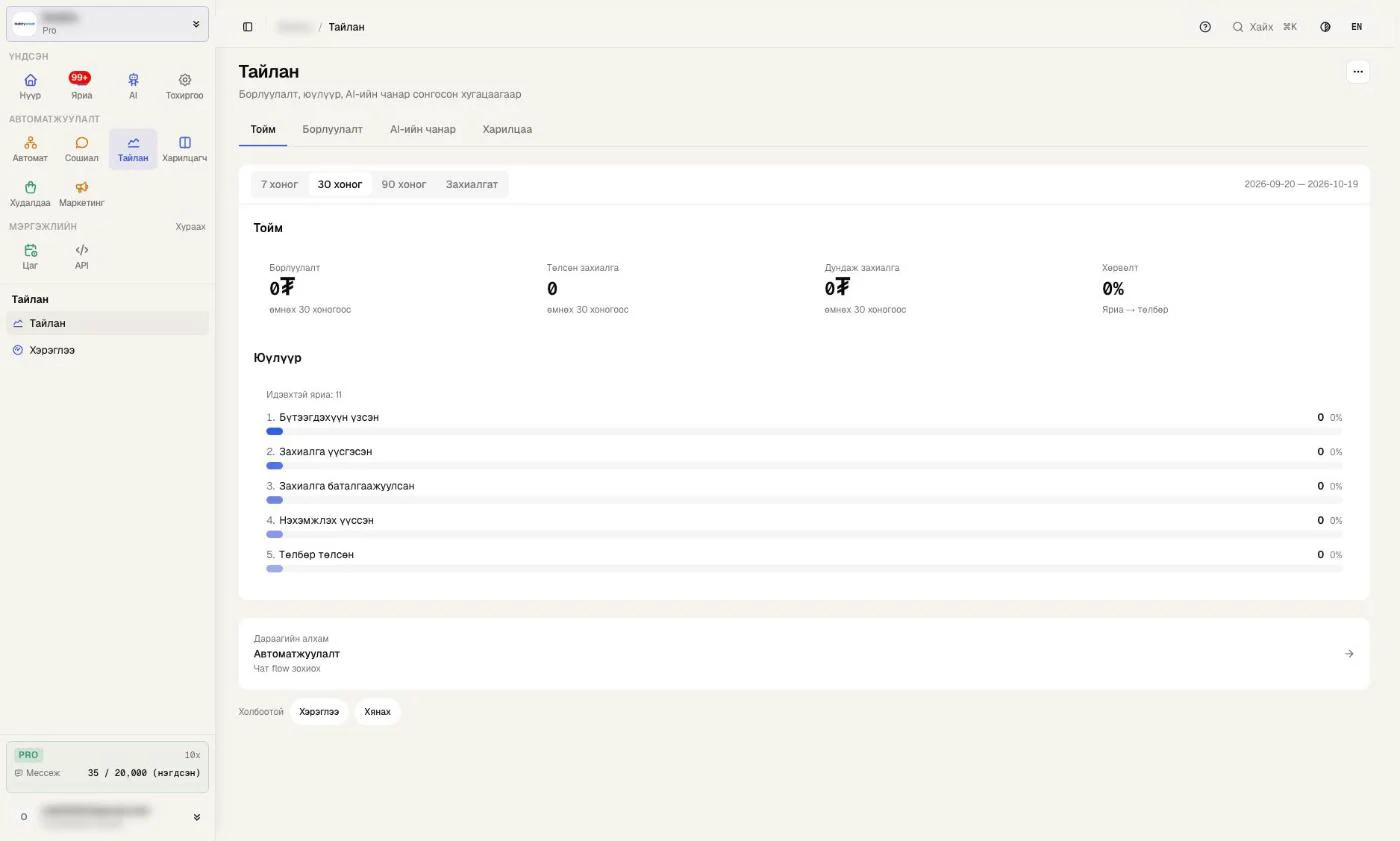Select the Тайлан report icon in grid
Screen dimensions: 1400x841
[x=133, y=149]
